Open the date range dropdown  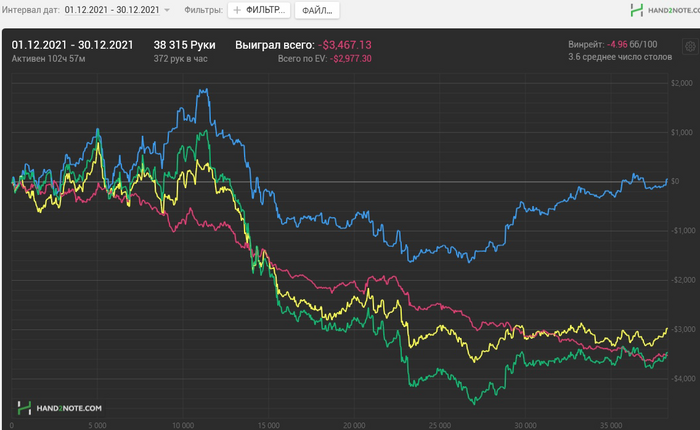[112, 10]
